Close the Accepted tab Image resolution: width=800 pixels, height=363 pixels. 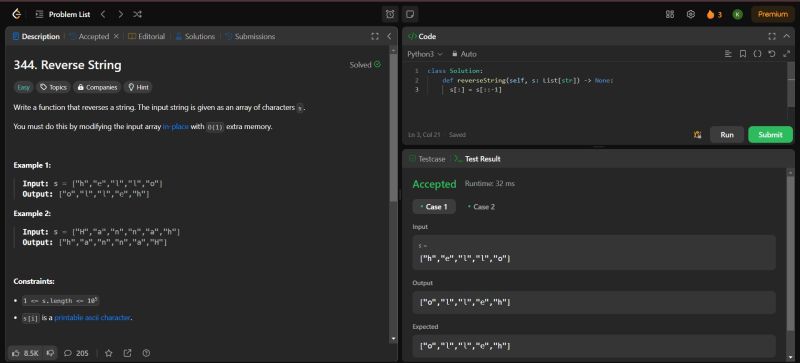click(116, 36)
